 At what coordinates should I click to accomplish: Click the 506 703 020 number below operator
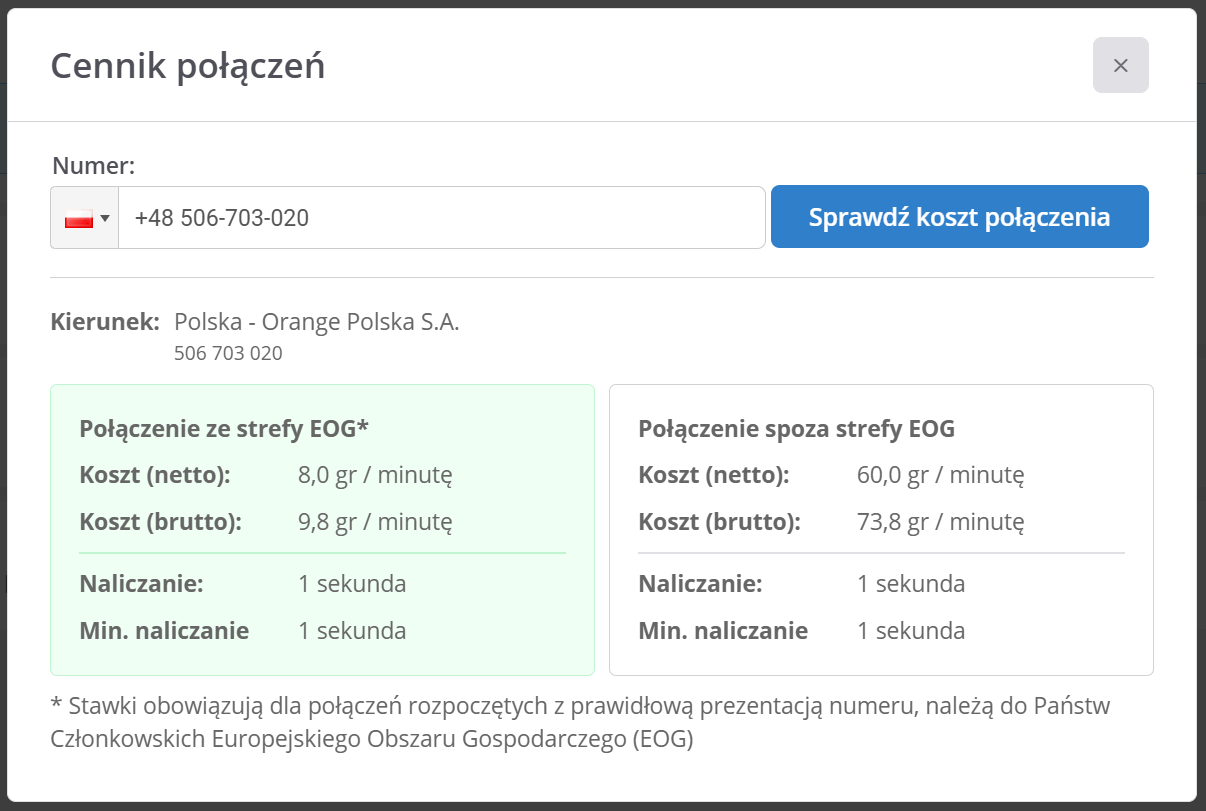(228, 353)
